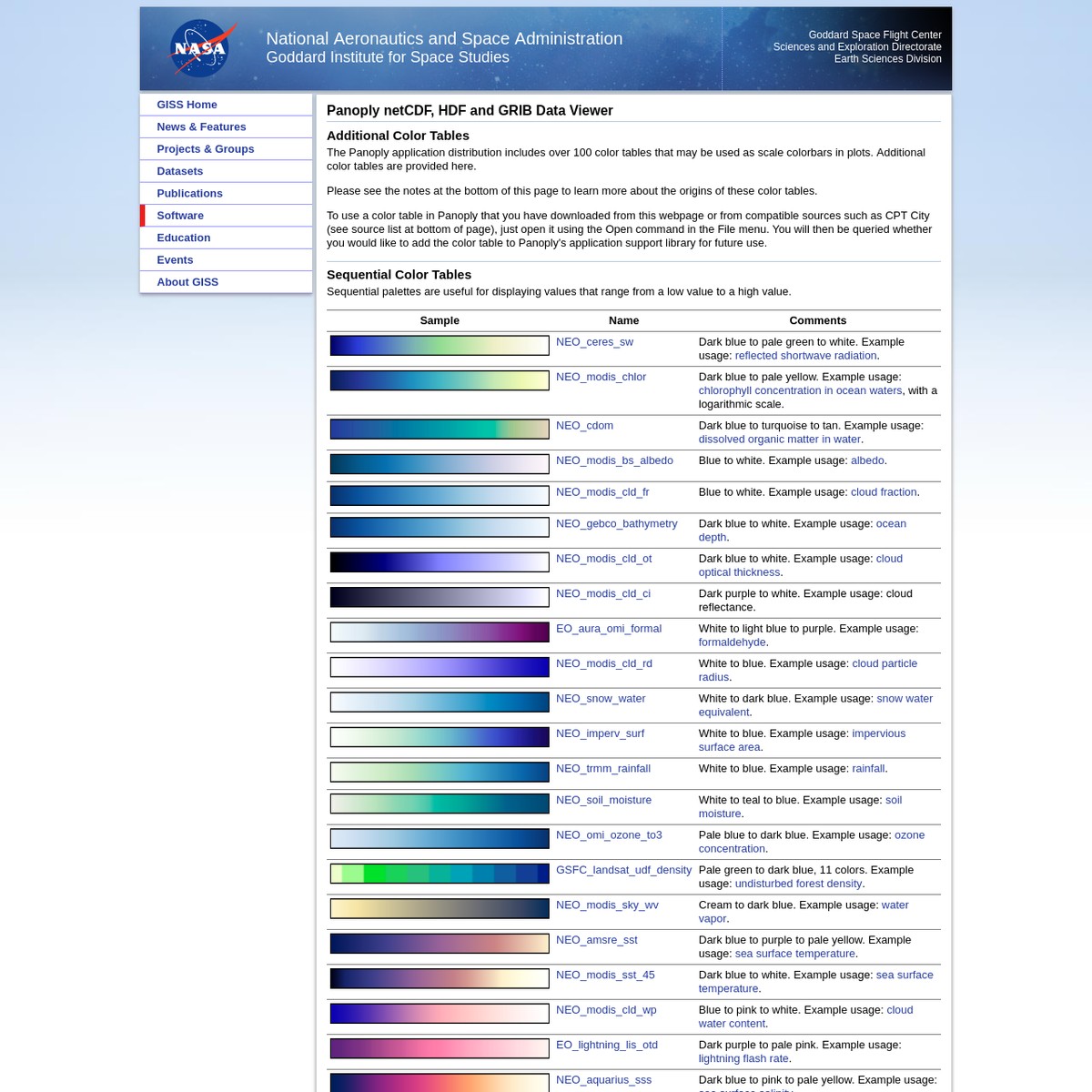This screenshot has height=1092, width=1092.
Task: Select Datasets in the sidebar
Action: (179, 171)
